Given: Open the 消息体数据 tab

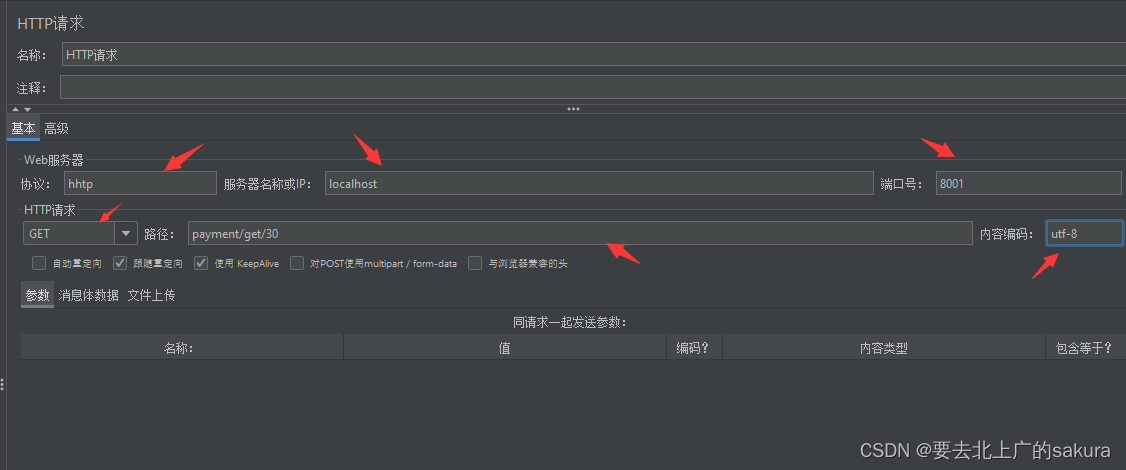Looking at the screenshot, I should 89,295.
